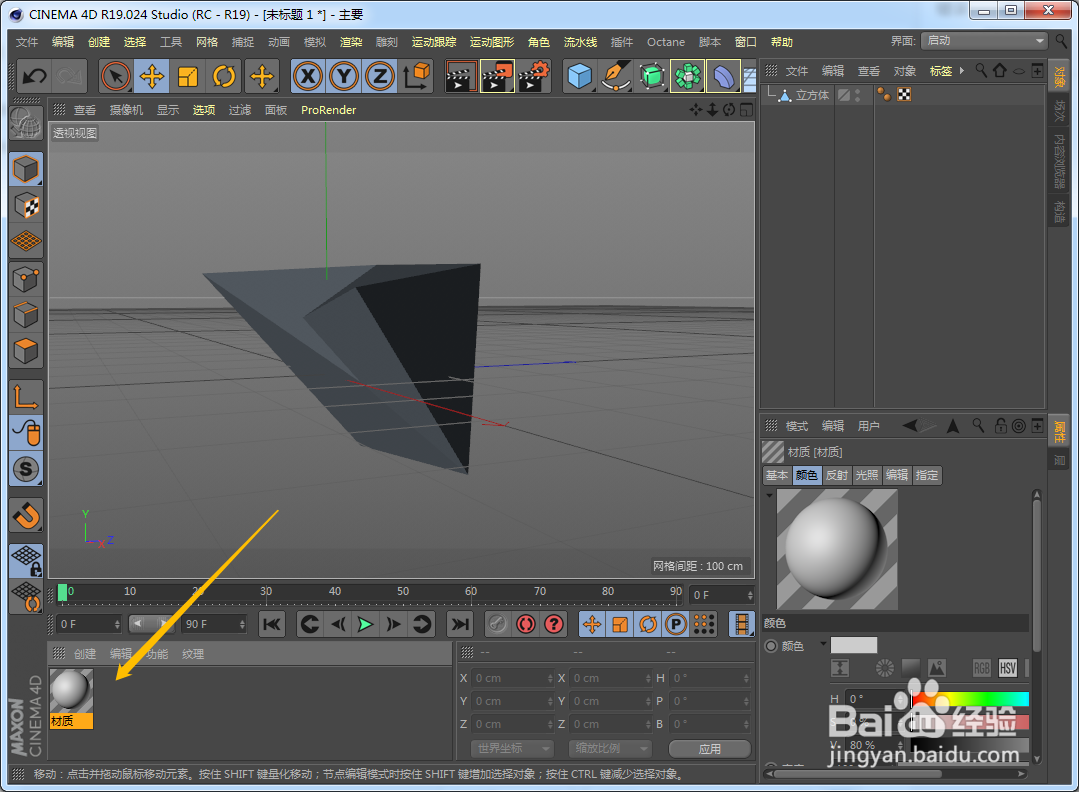The width and height of the screenshot is (1079, 792).
Task: Open the Octane menu
Action: pyautogui.click(x=665, y=42)
